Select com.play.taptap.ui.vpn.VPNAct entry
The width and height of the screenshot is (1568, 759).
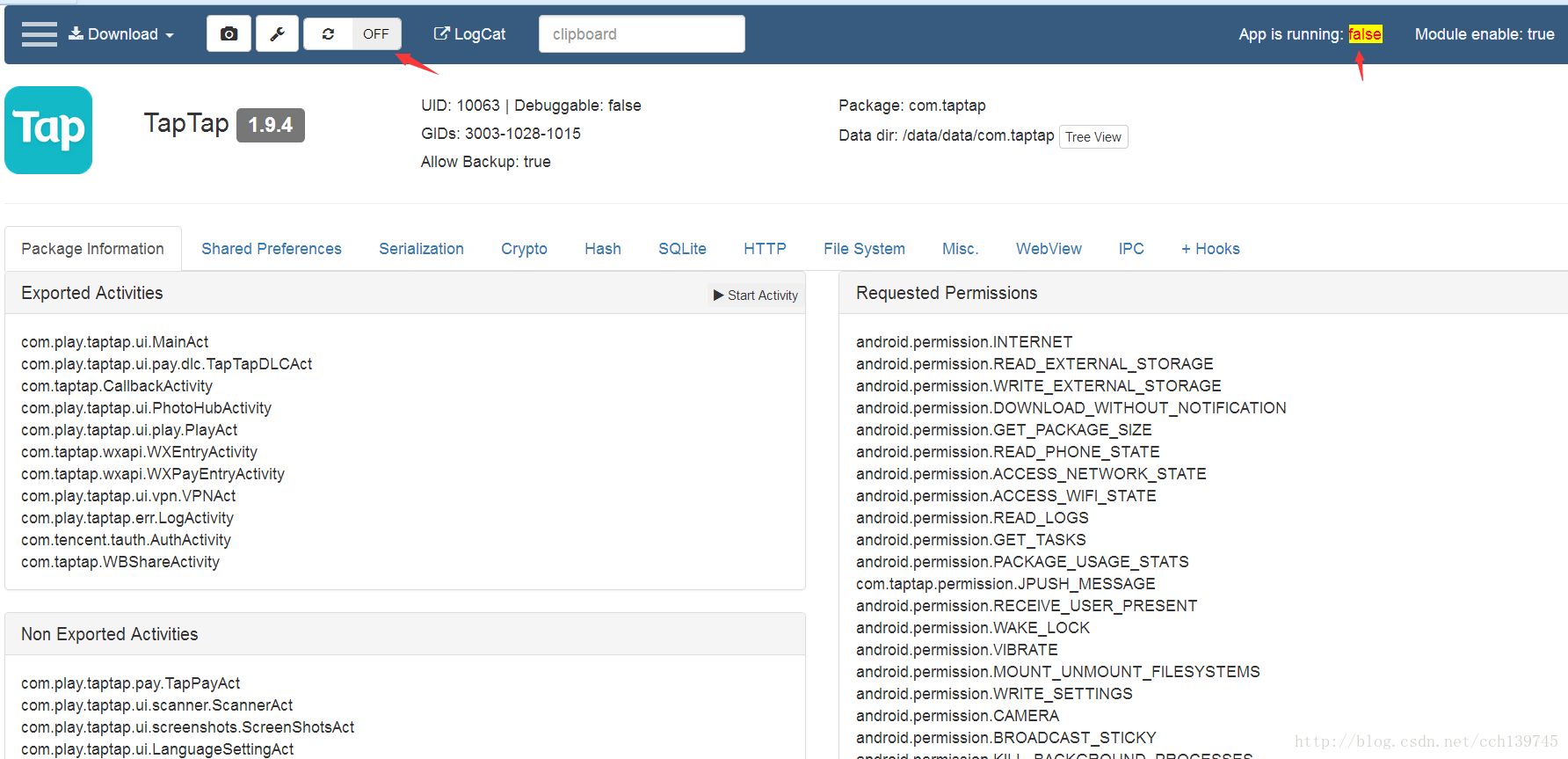click(x=128, y=496)
